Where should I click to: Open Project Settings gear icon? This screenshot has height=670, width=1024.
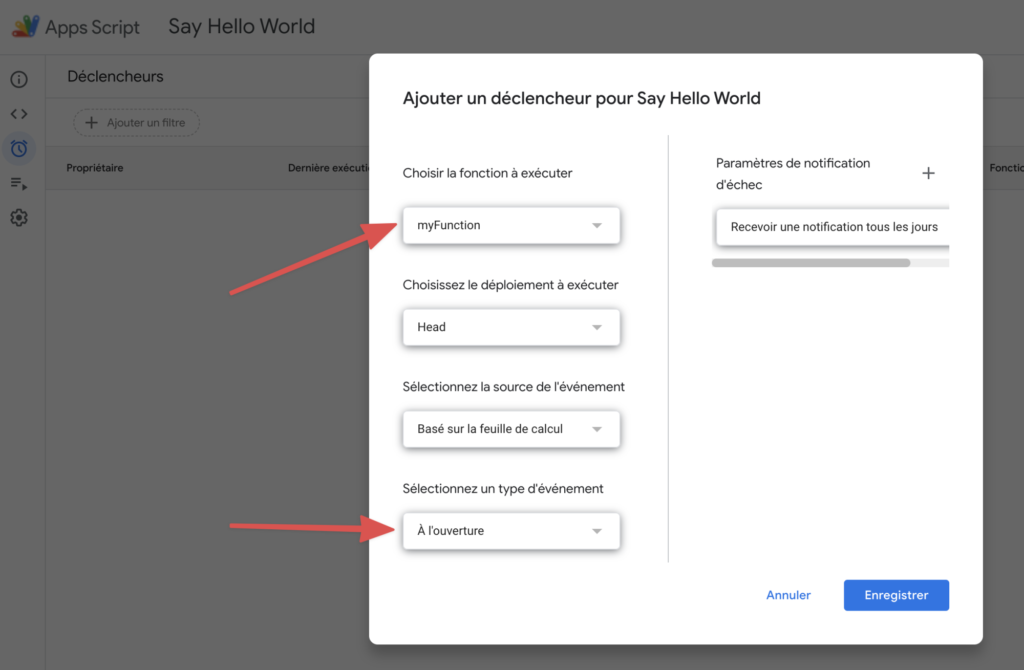[19, 218]
